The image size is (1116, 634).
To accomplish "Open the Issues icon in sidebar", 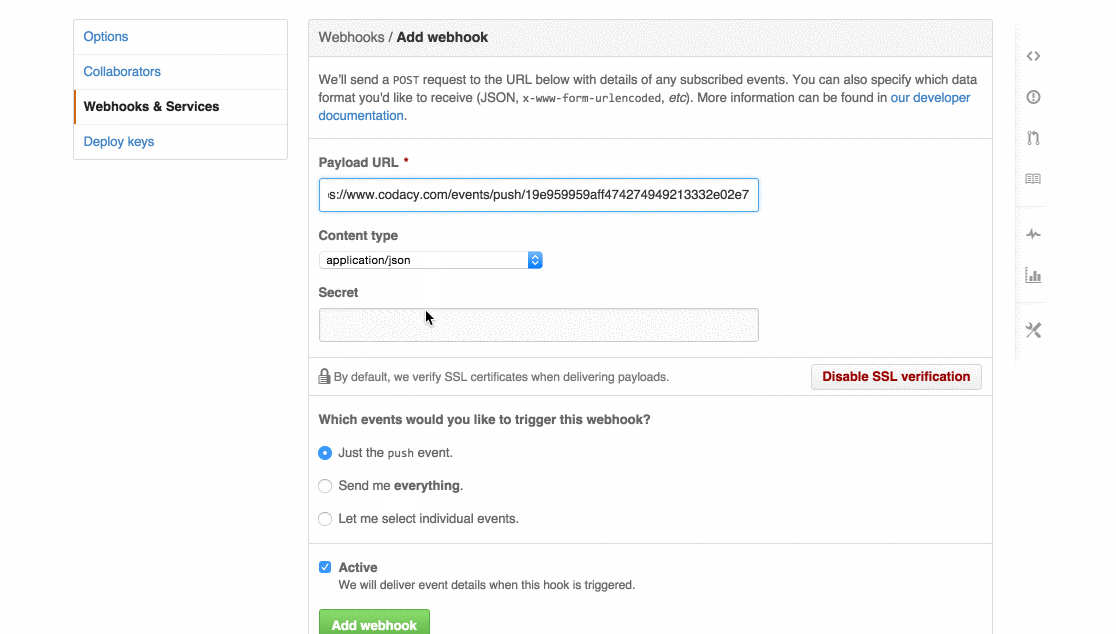I will (x=1033, y=97).
